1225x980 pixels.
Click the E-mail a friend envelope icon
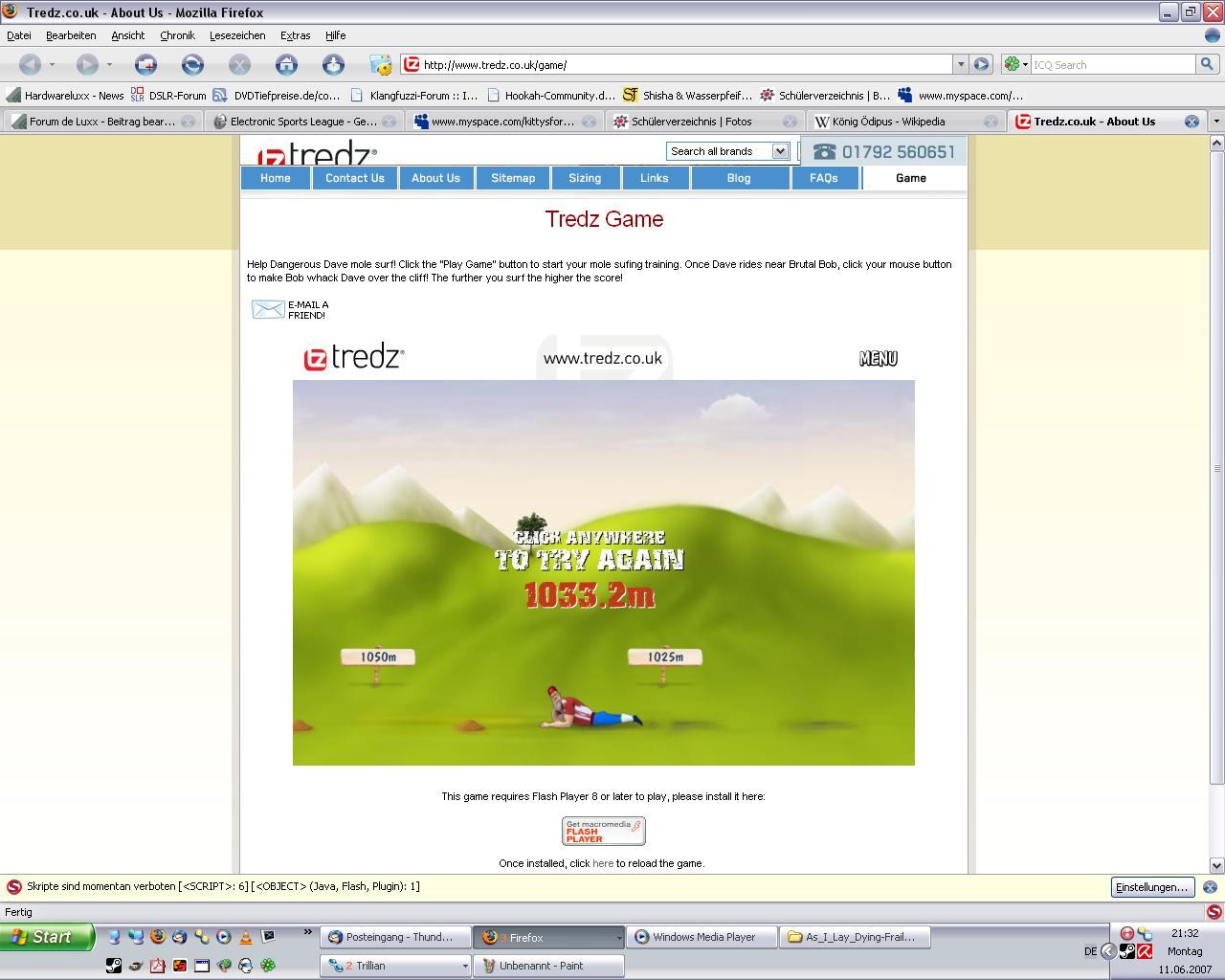pos(267,309)
